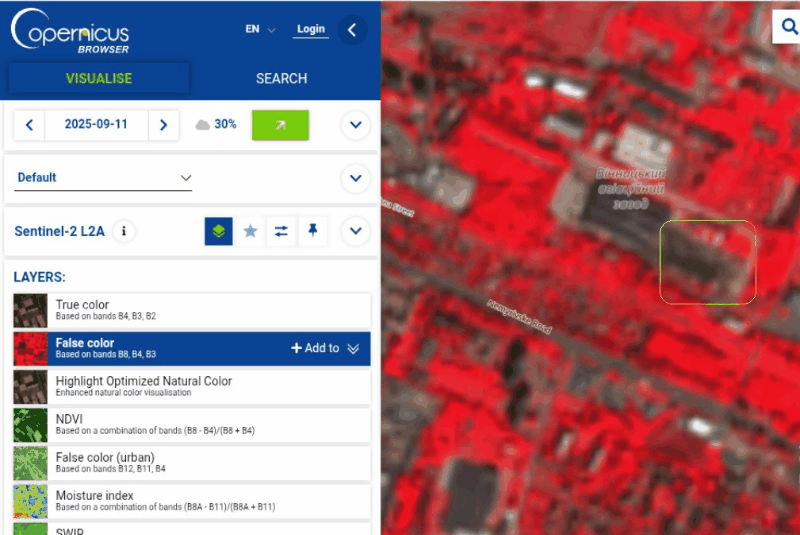Image resolution: width=800 pixels, height=535 pixels.
Task: Click the pin icon
Action: pos(313,231)
